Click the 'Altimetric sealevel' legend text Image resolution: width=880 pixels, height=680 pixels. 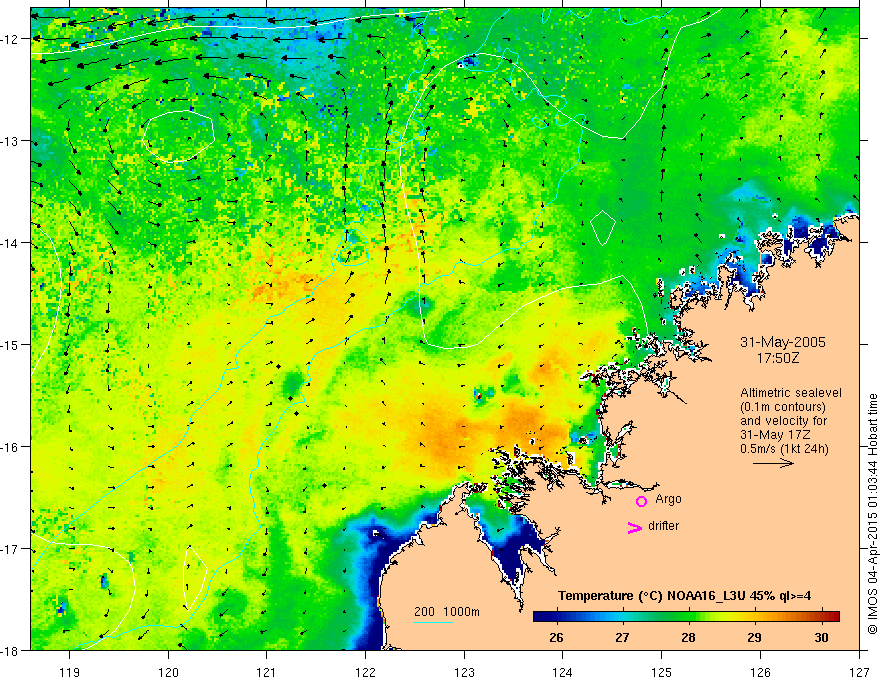(x=791, y=393)
